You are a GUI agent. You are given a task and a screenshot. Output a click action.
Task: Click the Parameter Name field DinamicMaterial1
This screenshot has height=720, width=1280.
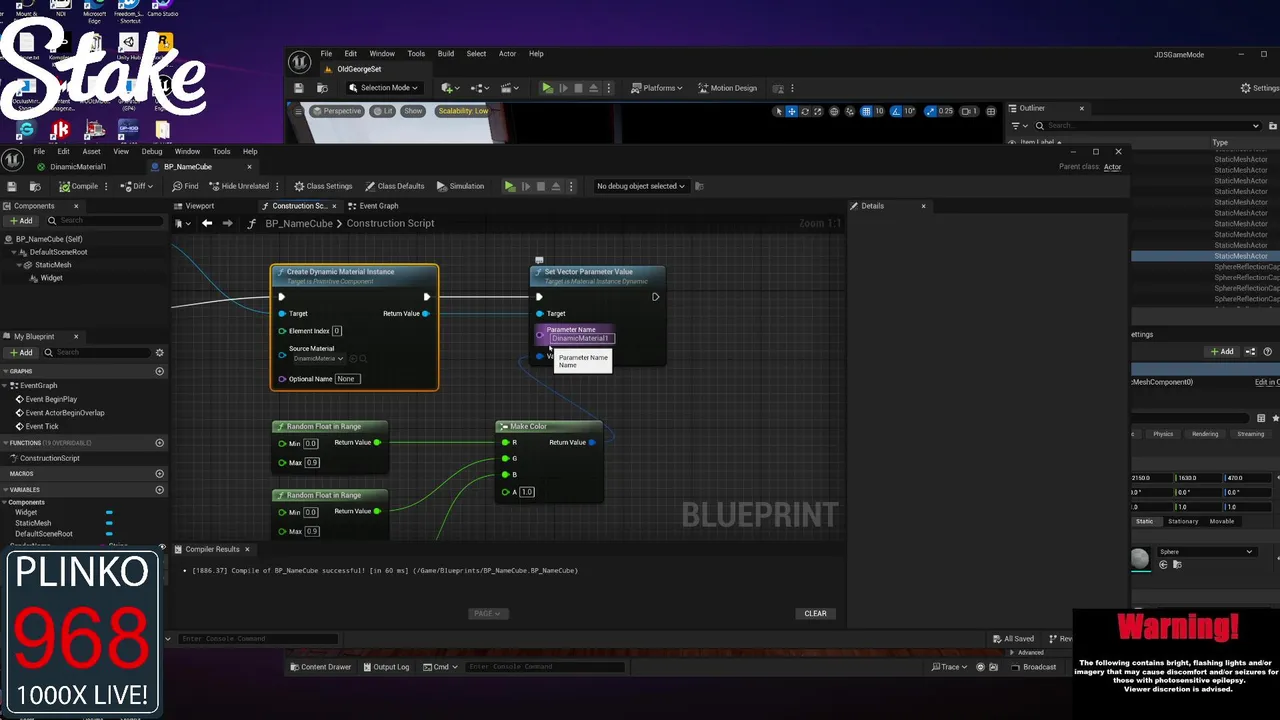point(581,338)
